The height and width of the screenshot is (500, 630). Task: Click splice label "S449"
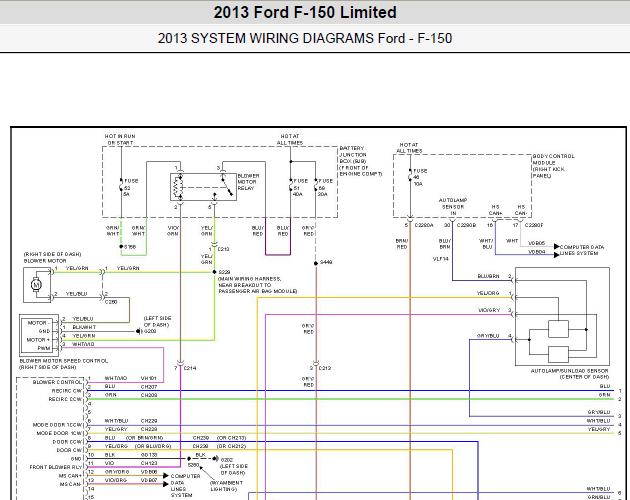326,262
